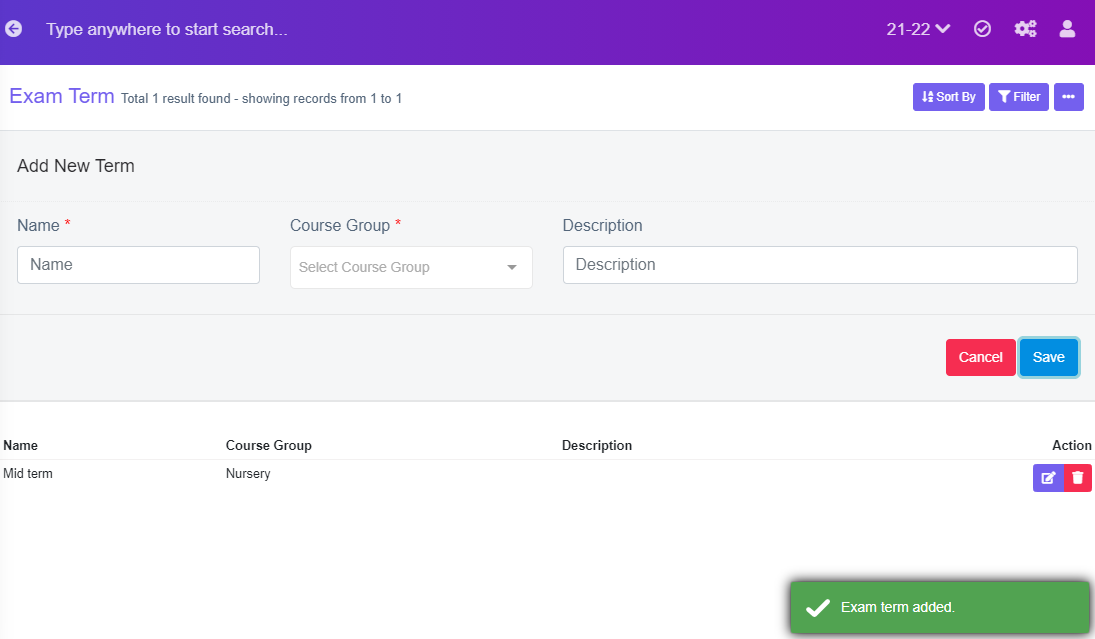This screenshot has height=639, width=1095.
Task: Click the Action column header
Action: point(1071,446)
